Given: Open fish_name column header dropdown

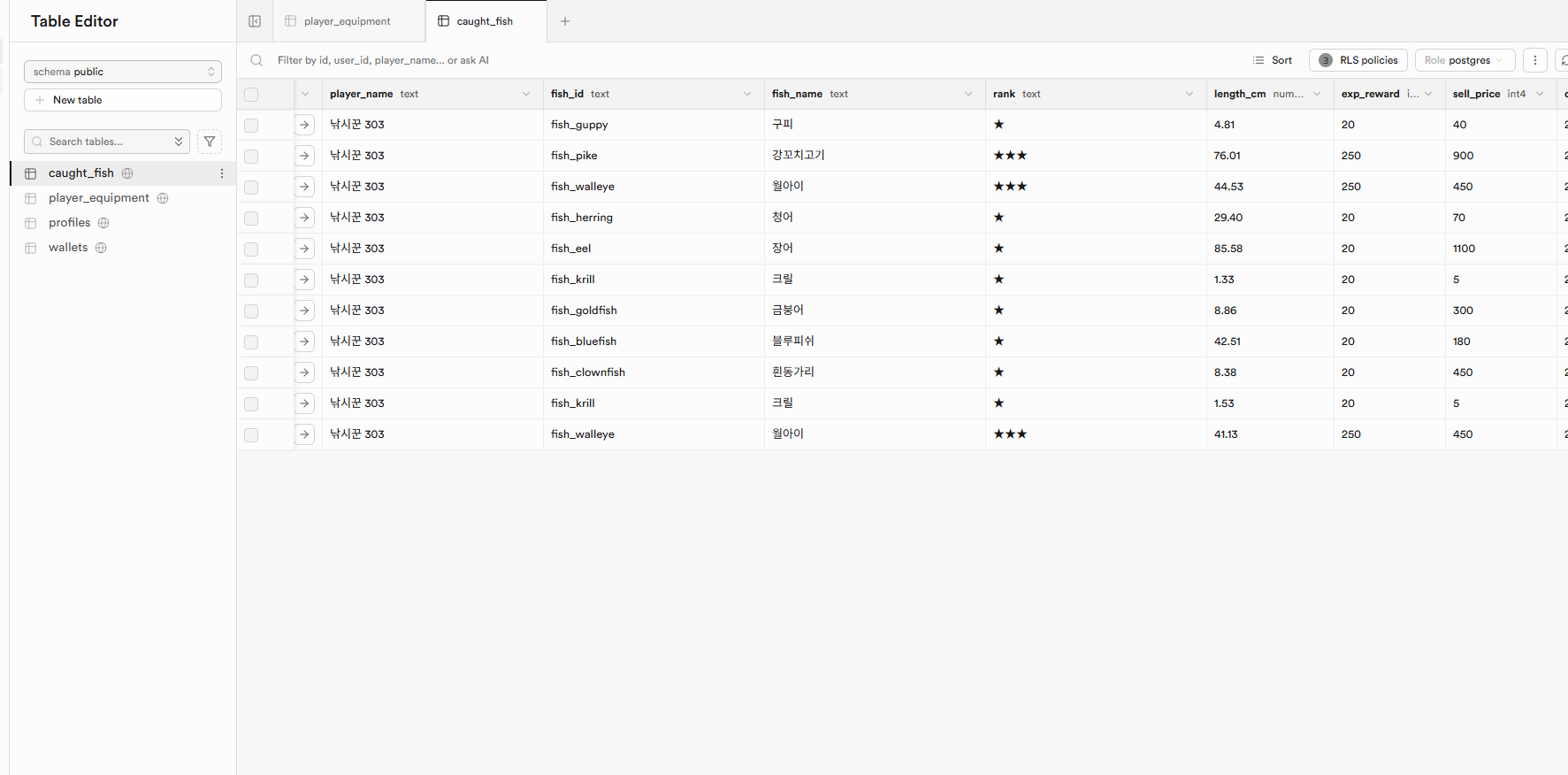Looking at the screenshot, I should click(968, 94).
